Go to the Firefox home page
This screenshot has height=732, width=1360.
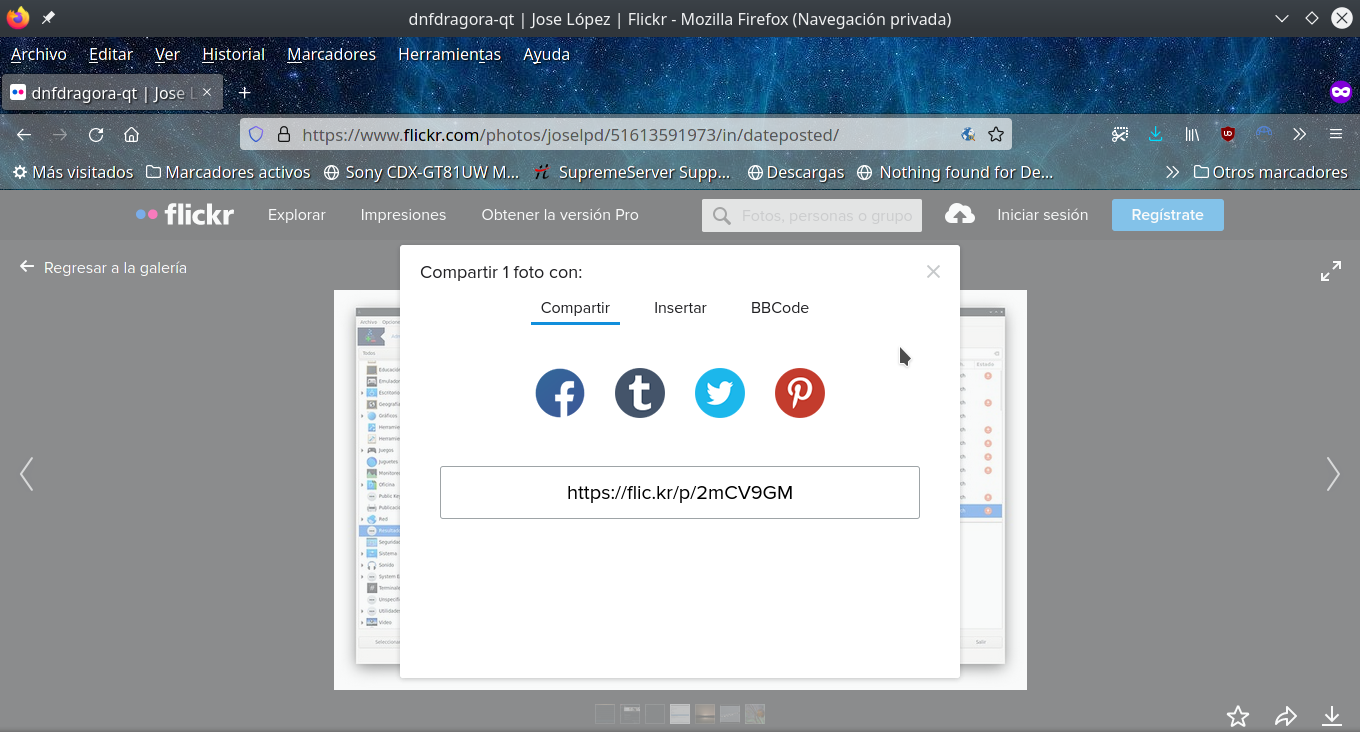pos(131,134)
